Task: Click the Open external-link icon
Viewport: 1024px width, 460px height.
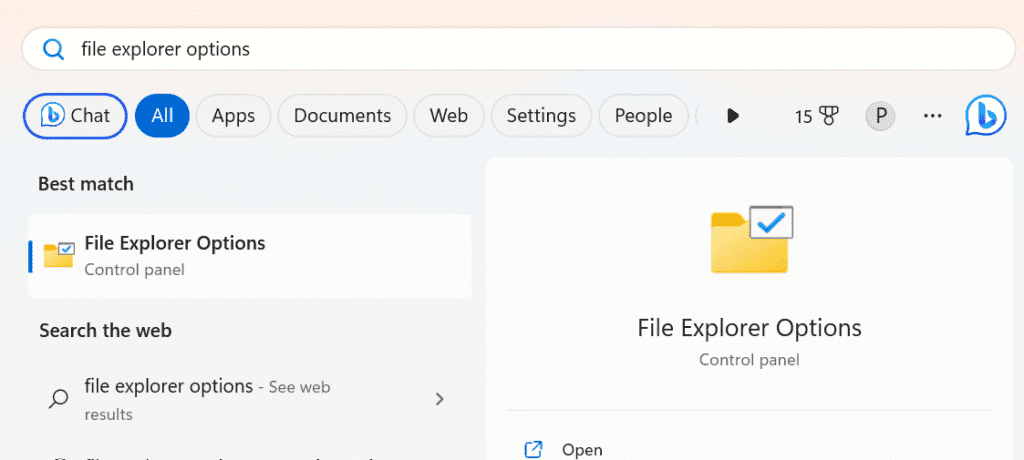Action: pos(534,450)
